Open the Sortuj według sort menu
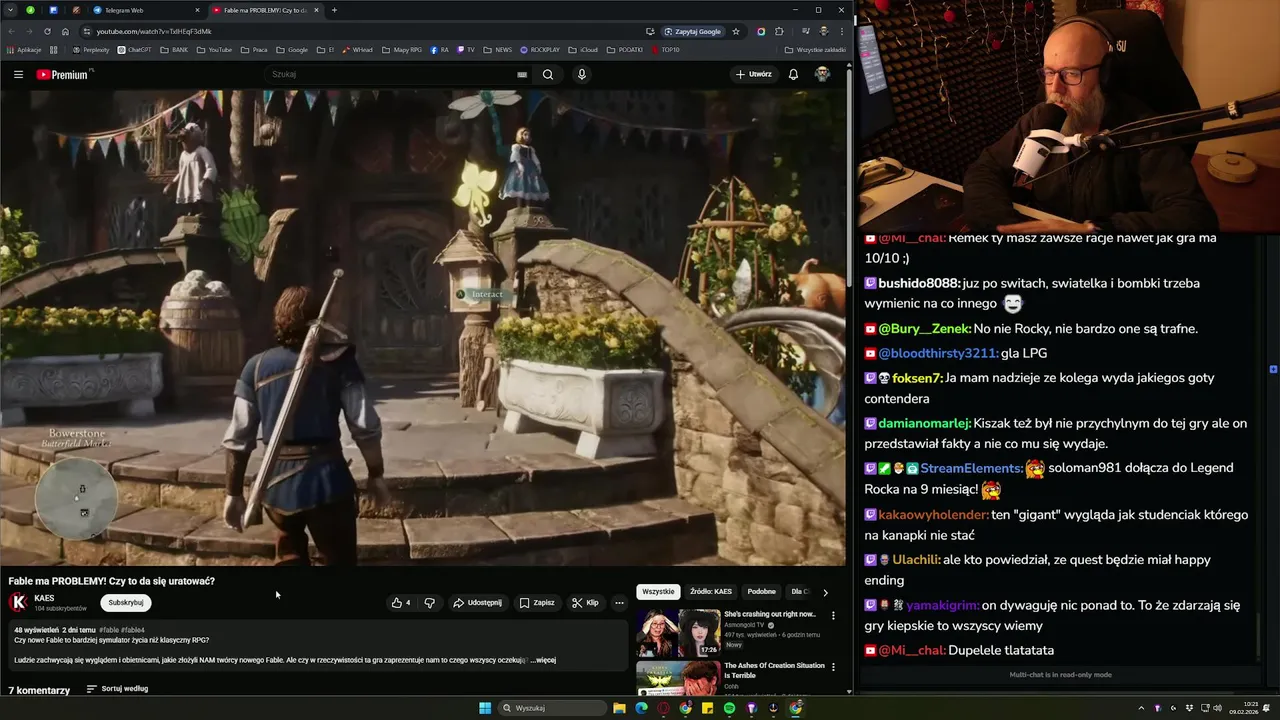1280x720 pixels. pos(117,689)
